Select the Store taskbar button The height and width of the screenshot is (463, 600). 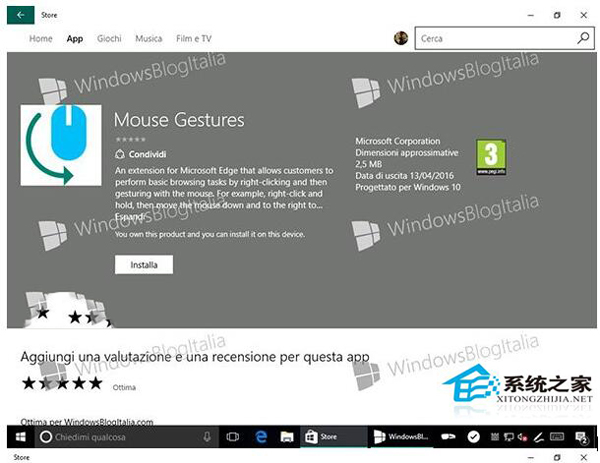tap(333, 437)
